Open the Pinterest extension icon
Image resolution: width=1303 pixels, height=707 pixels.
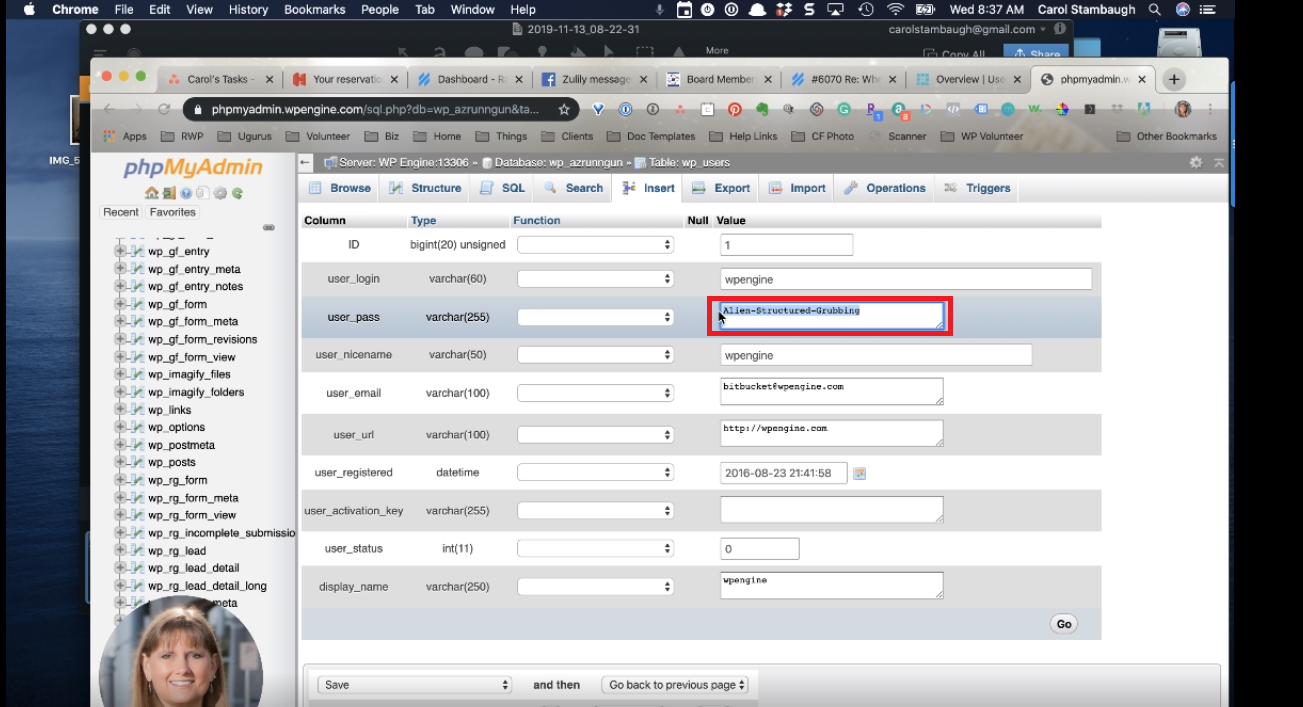coord(734,109)
